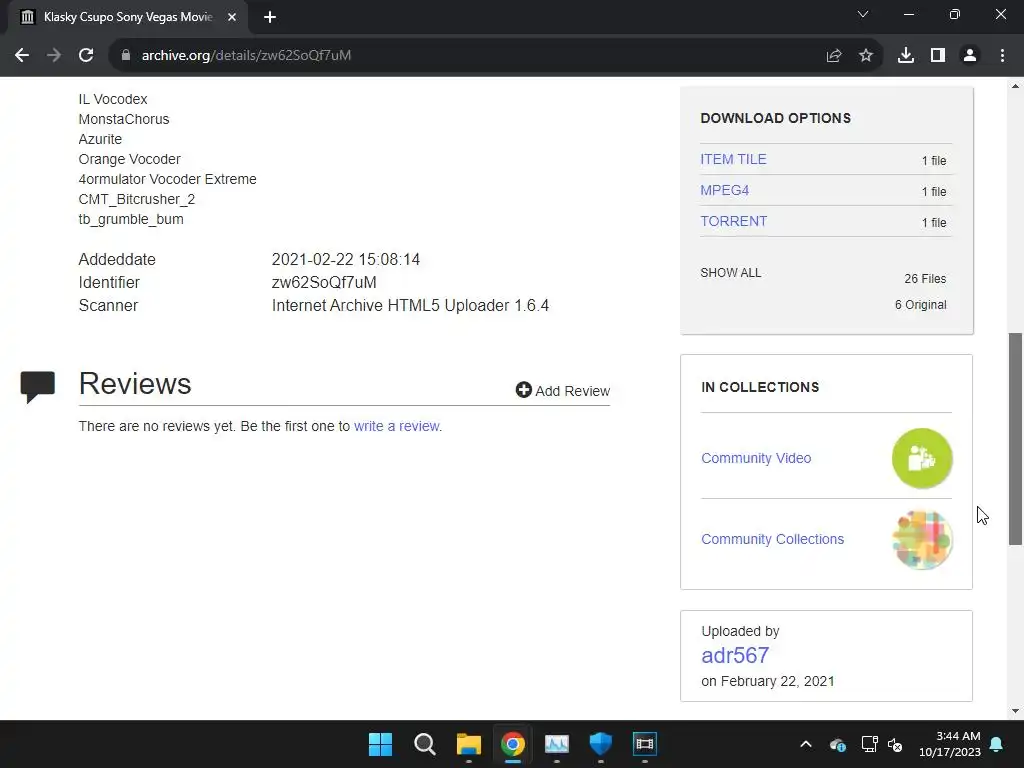The image size is (1024, 768).
Task: Open File Explorer from taskbar
Action: pos(468,744)
